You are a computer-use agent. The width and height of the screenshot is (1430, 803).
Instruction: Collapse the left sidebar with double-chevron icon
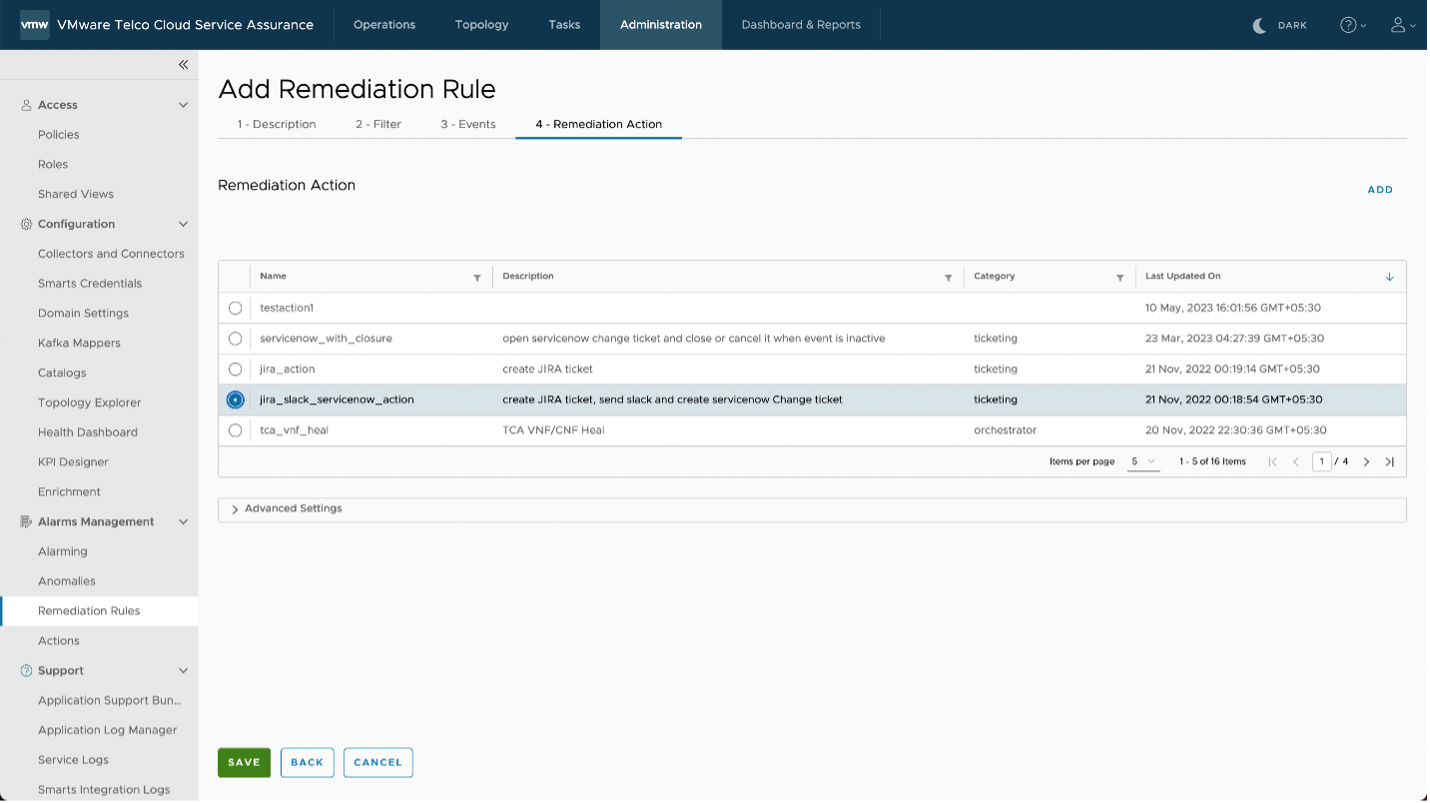pyautogui.click(x=183, y=65)
